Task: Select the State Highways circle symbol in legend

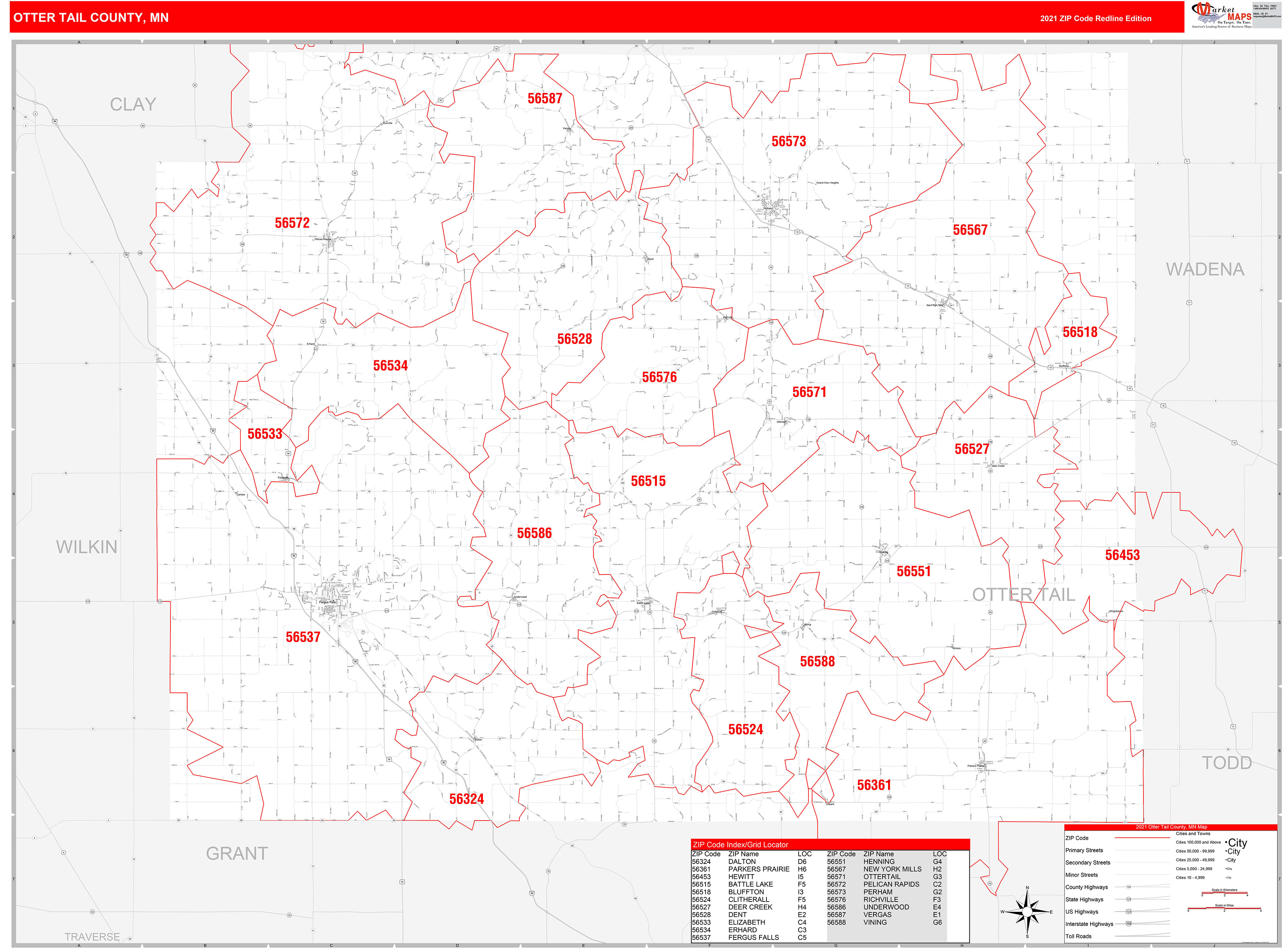Action: pos(1128,899)
